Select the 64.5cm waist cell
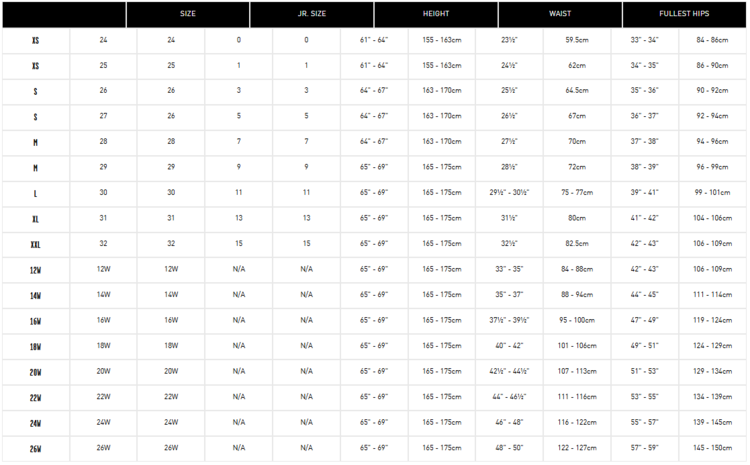The height and width of the screenshot is (465, 750). click(x=576, y=91)
